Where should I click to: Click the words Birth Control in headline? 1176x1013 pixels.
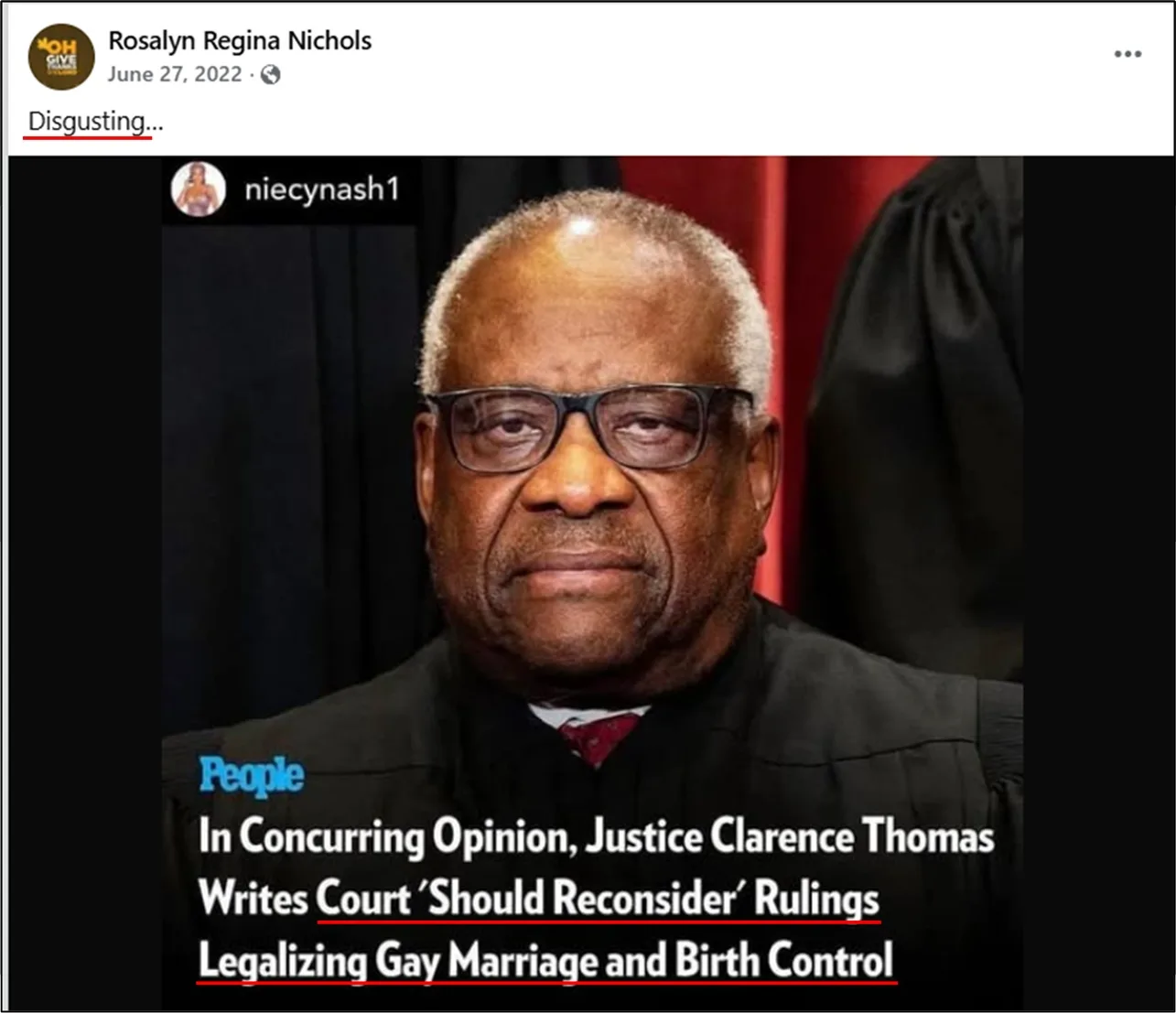point(784,959)
